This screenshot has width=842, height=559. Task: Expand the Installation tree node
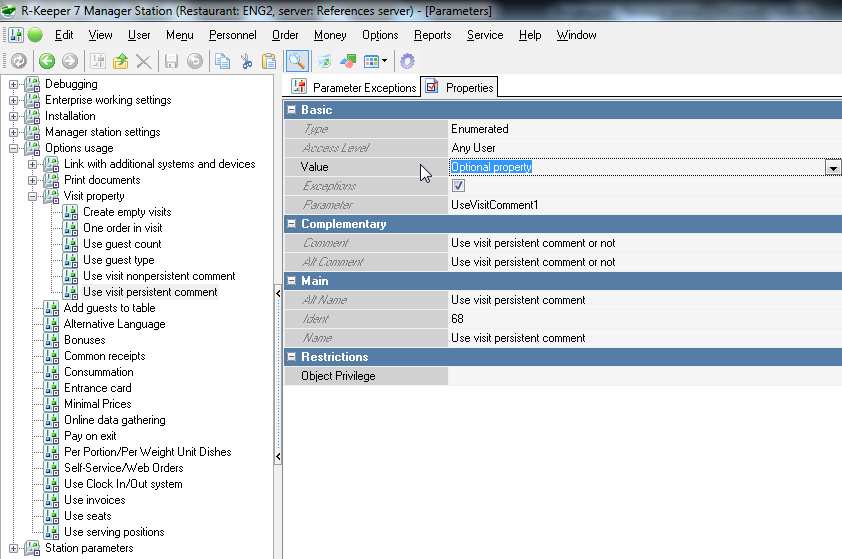point(13,117)
